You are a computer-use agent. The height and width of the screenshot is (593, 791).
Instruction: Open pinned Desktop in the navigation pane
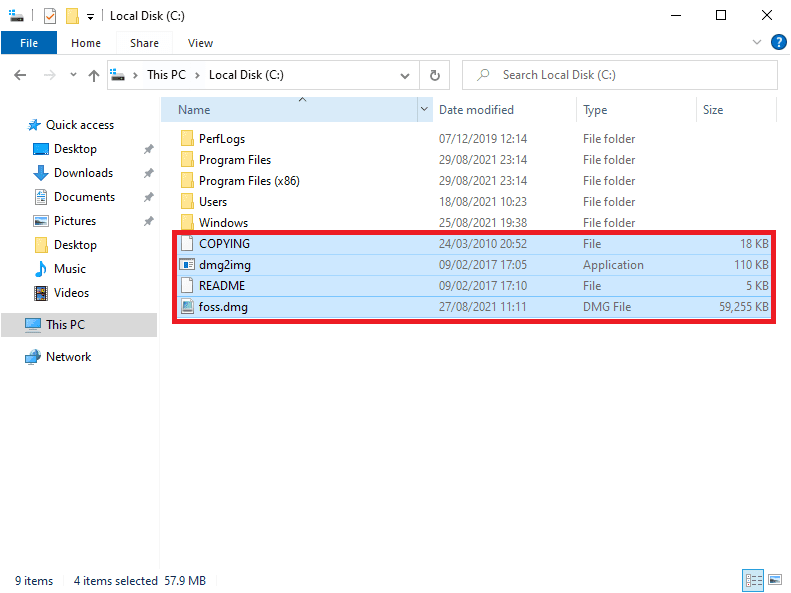click(x=75, y=149)
